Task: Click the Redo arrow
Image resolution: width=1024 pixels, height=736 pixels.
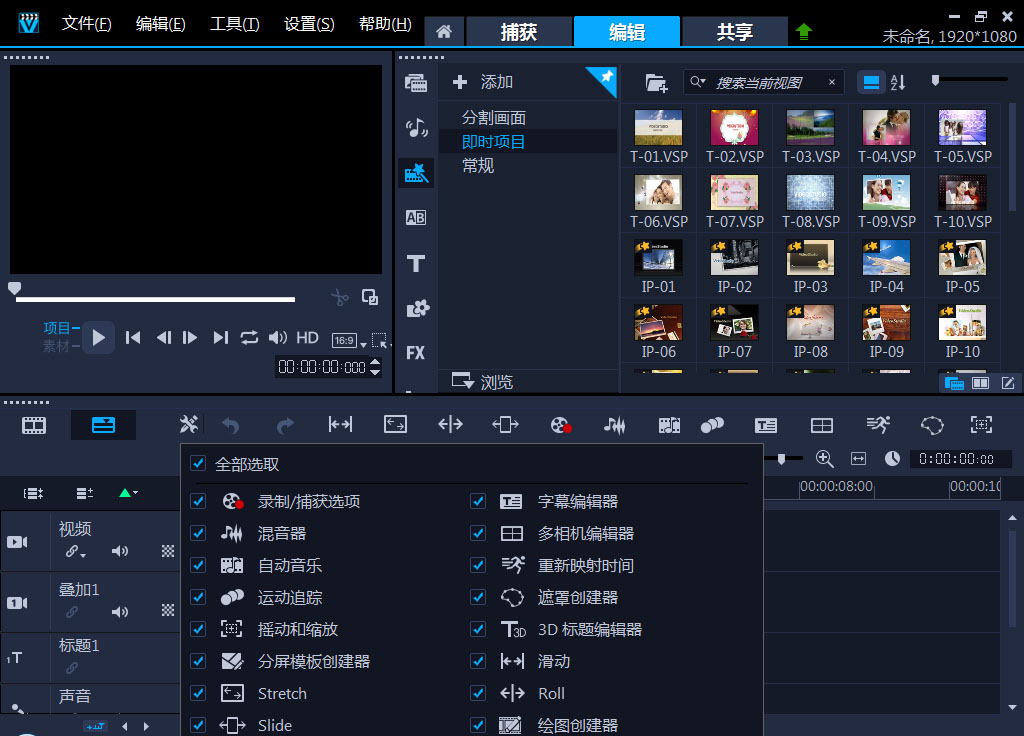Action: tap(285, 426)
